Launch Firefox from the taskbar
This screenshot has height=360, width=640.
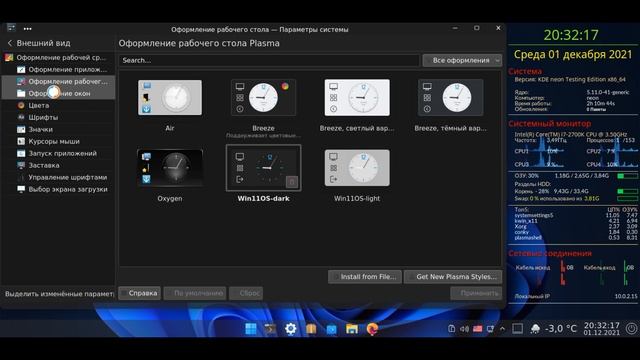click(x=372, y=329)
